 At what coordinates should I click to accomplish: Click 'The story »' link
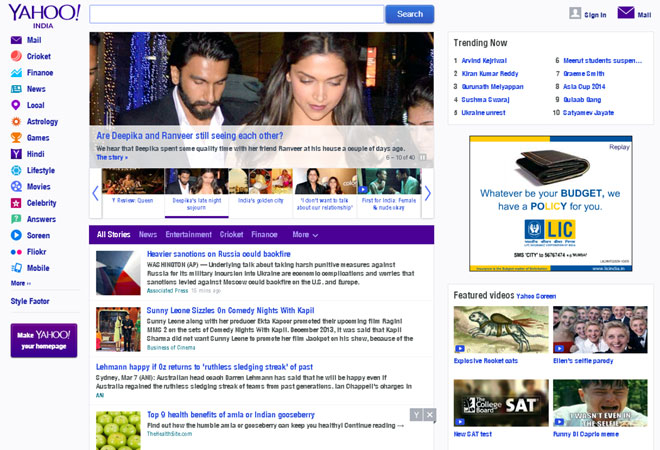pyautogui.click(x=112, y=157)
